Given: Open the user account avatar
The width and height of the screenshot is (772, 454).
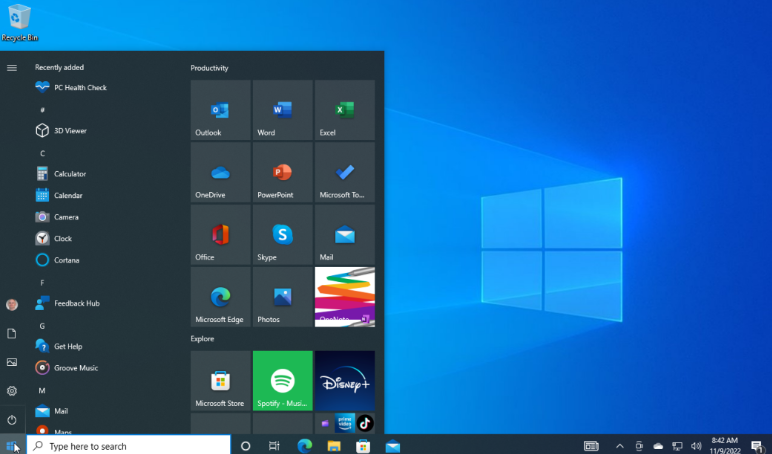Looking at the screenshot, I should click(12, 305).
